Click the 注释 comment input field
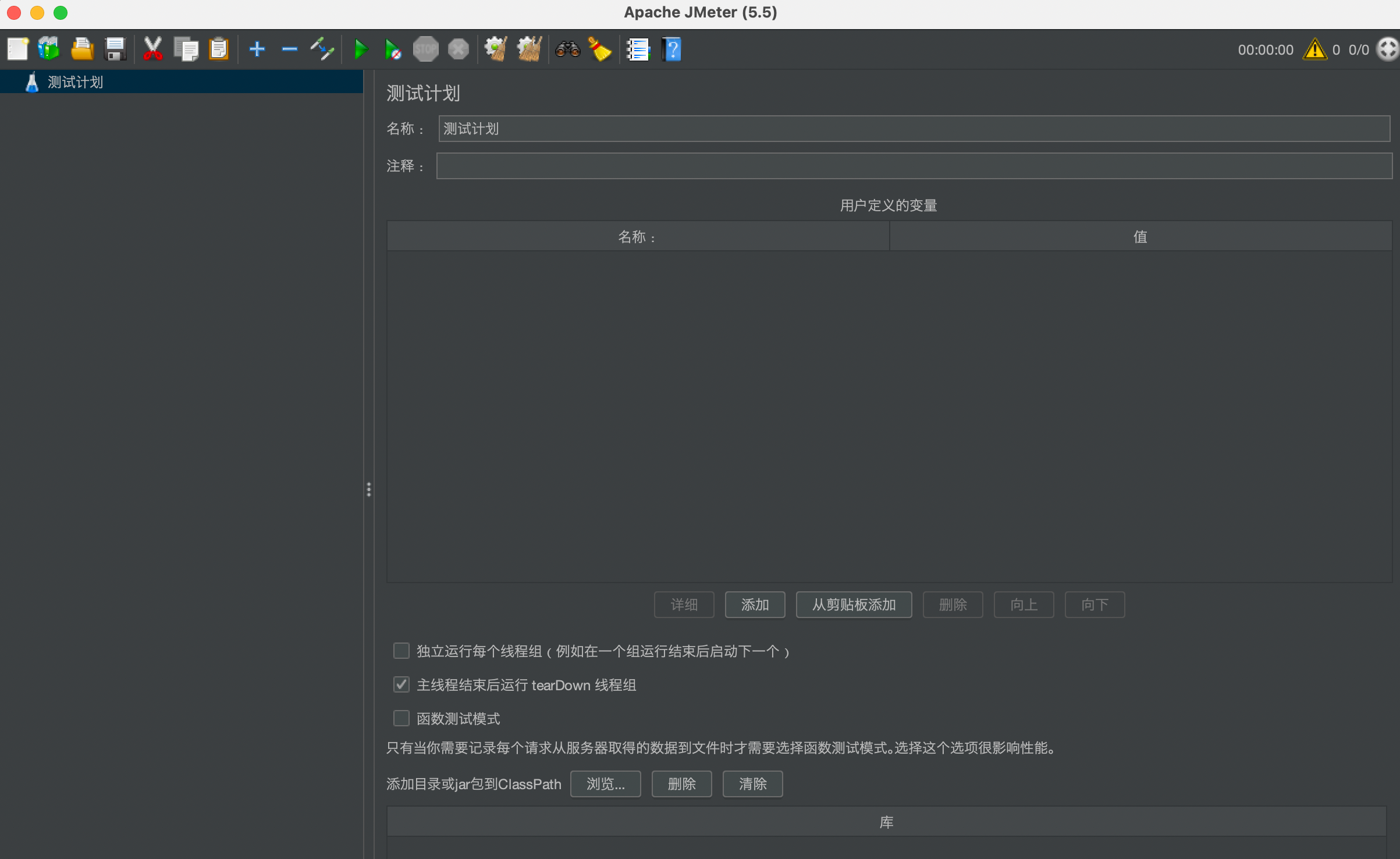This screenshot has width=1400, height=859. click(x=914, y=166)
